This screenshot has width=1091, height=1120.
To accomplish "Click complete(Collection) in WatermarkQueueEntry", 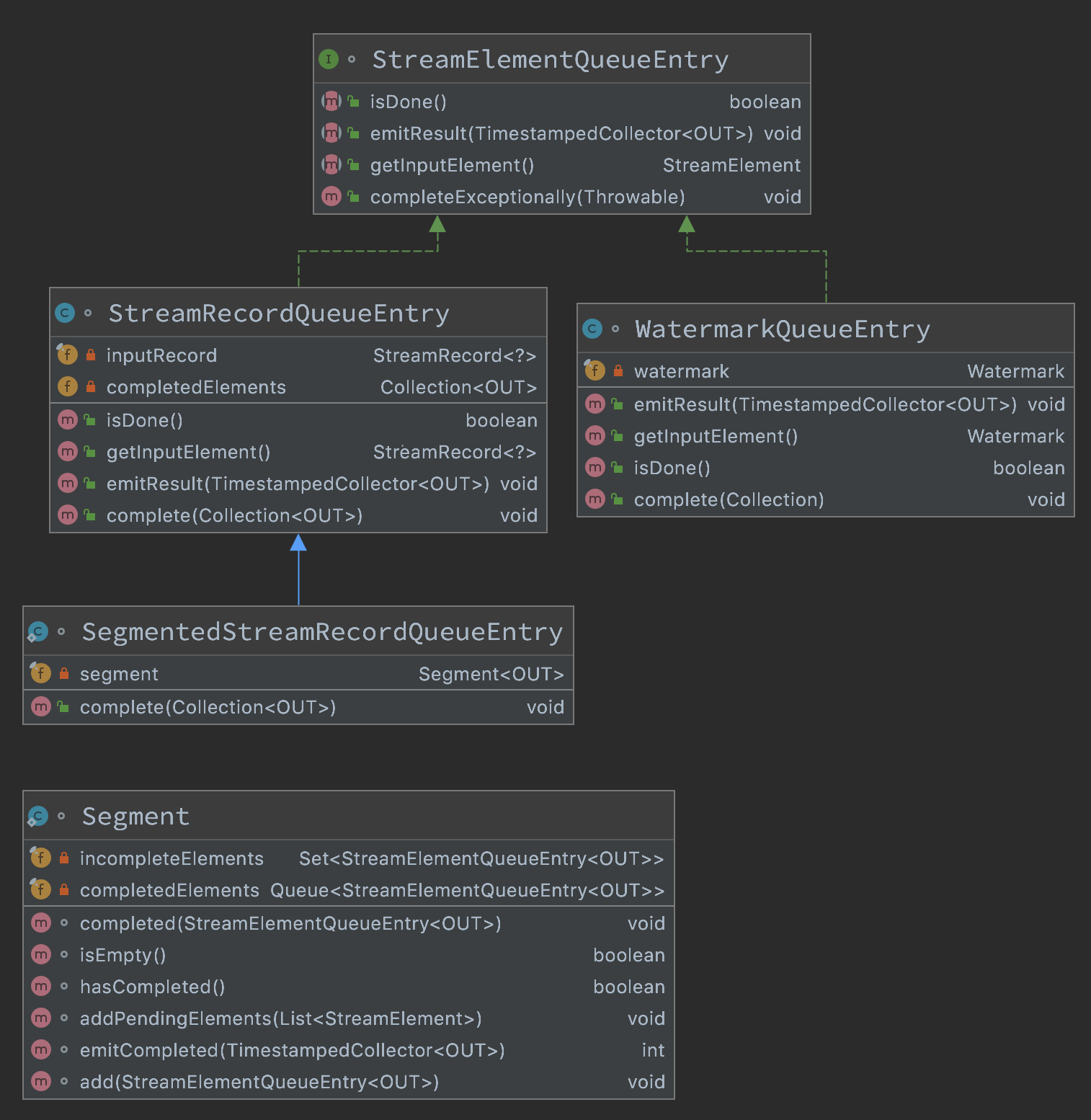I will 826,499.
